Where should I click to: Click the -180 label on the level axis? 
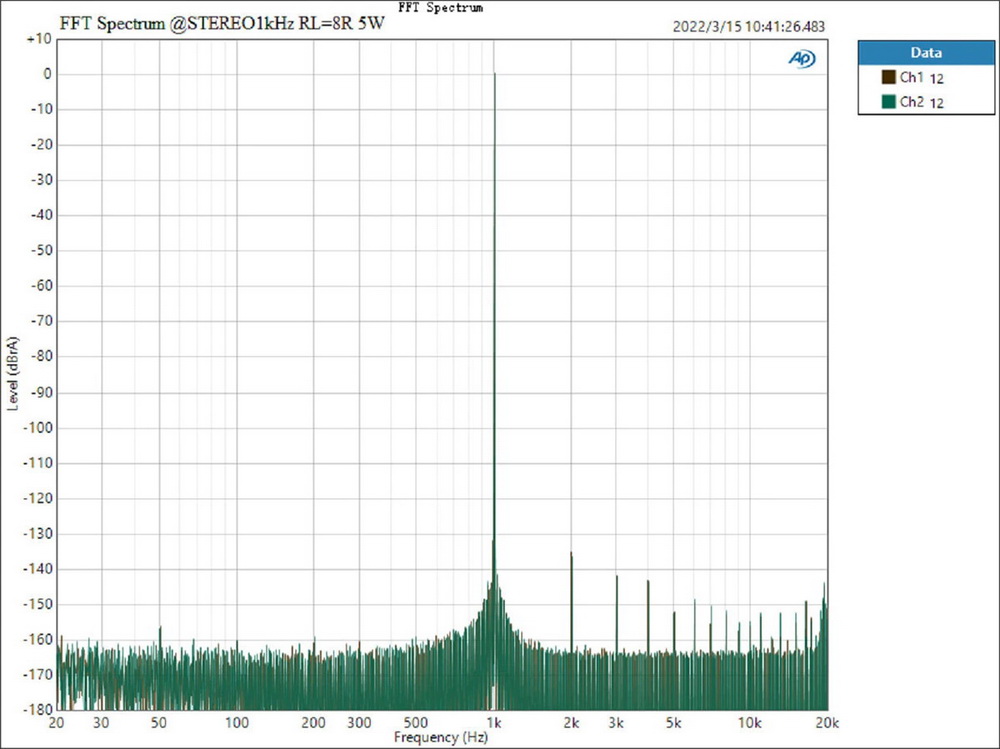(x=36, y=709)
